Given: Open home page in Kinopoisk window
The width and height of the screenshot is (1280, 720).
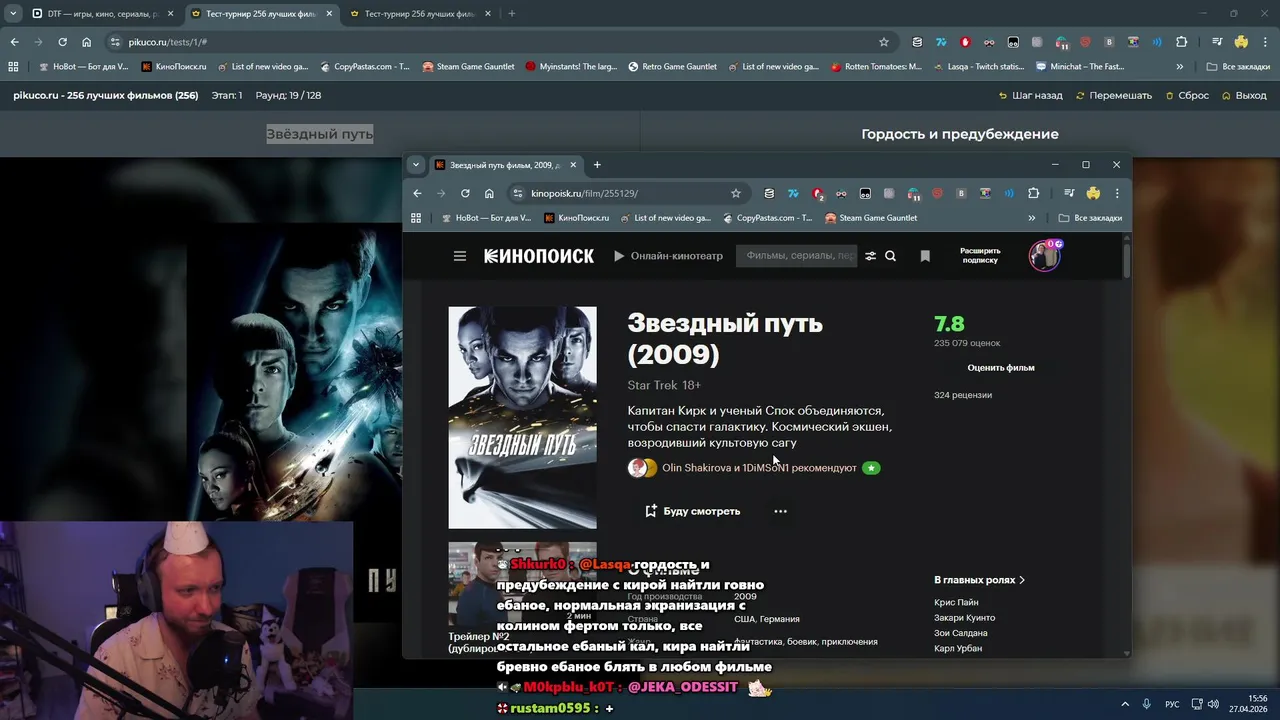Looking at the screenshot, I should (x=489, y=193).
